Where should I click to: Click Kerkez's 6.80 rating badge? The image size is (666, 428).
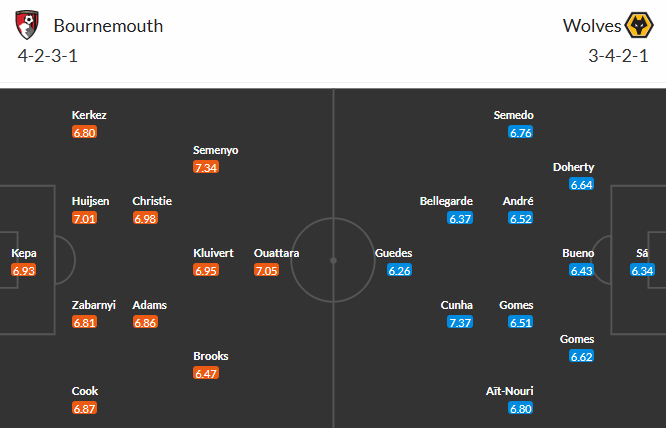pos(85,132)
